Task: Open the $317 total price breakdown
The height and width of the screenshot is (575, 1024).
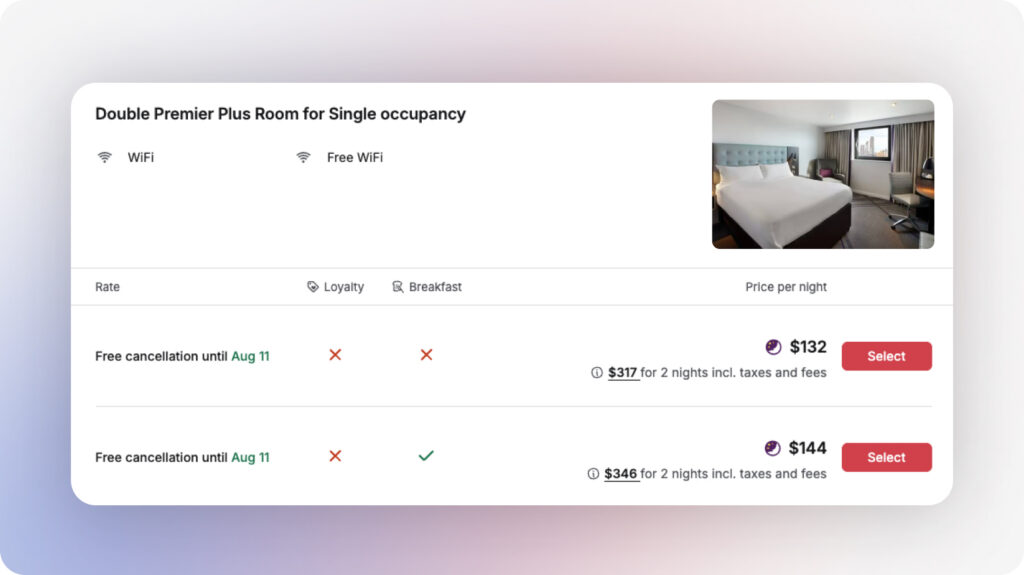Action: coord(622,373)
